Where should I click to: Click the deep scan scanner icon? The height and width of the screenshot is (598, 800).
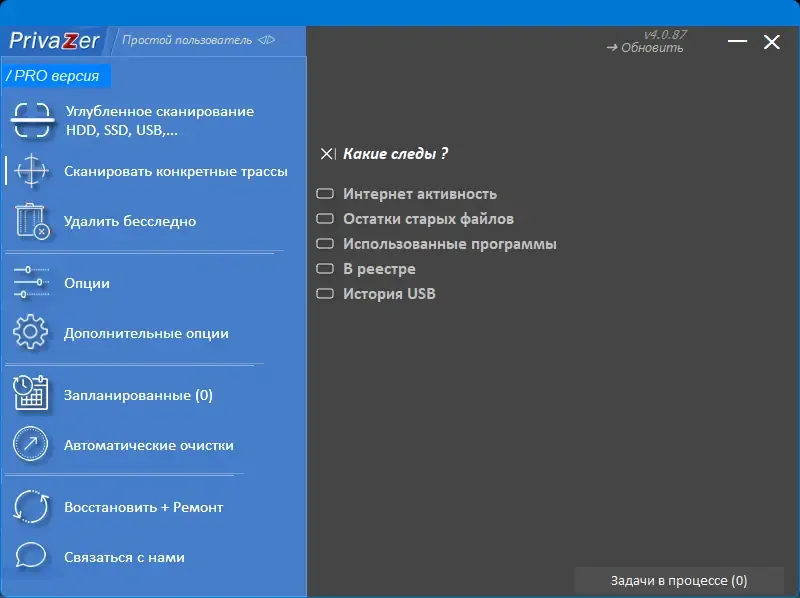[x=31, y=121]
